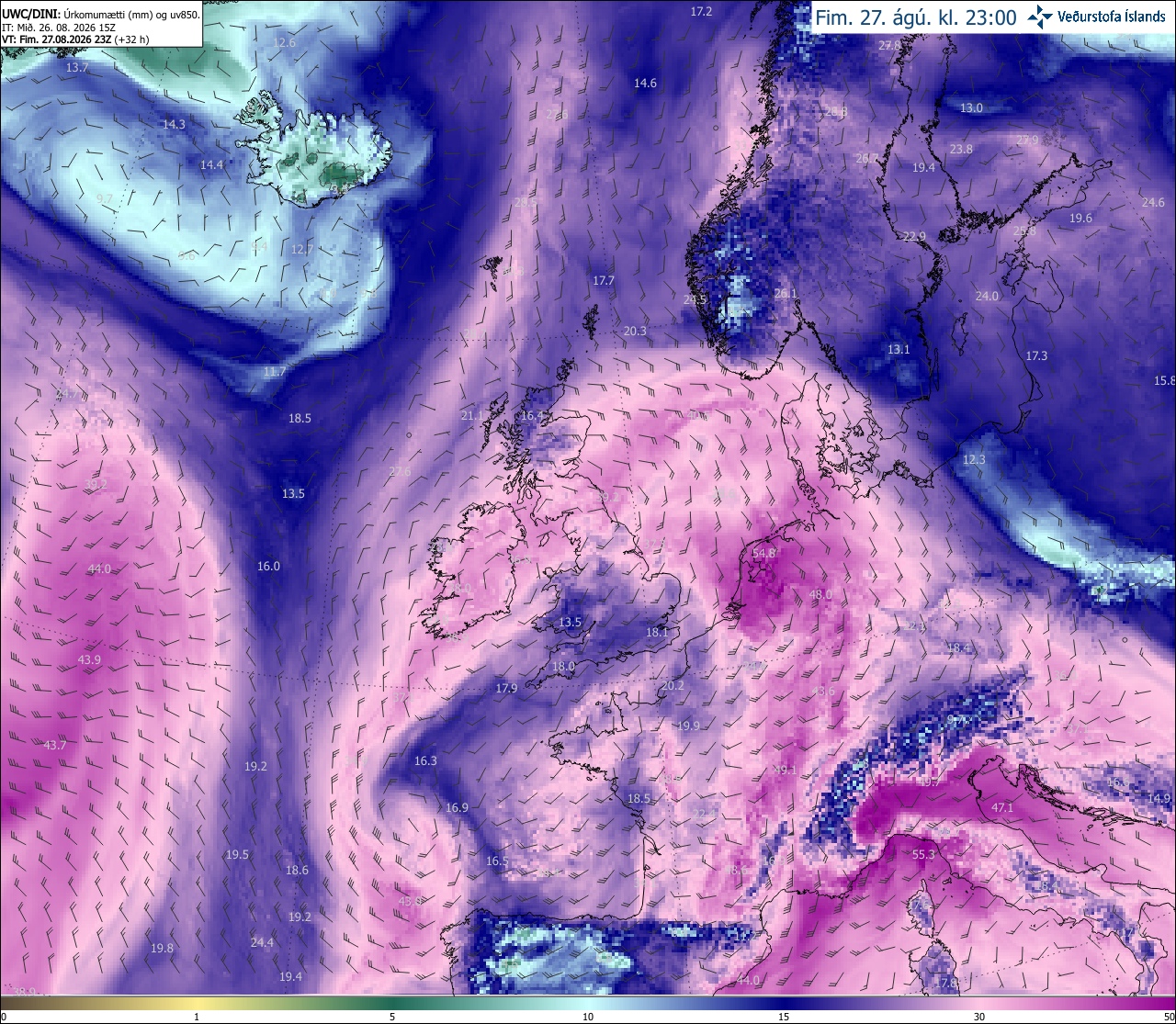
Task: Click the 11.7 value label south of Iceland
Action: click(x=274, y=372)
